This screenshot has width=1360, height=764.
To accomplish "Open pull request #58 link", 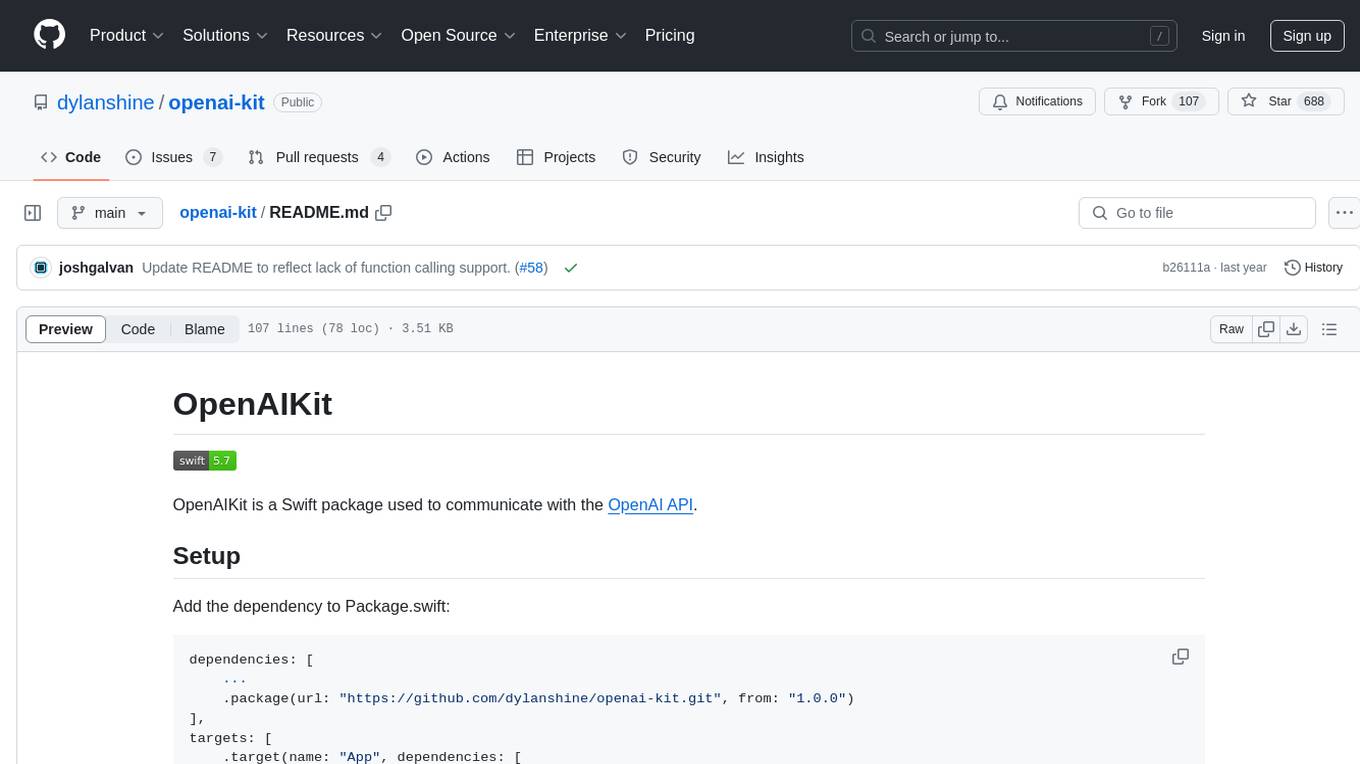I will tap(531, 267).
